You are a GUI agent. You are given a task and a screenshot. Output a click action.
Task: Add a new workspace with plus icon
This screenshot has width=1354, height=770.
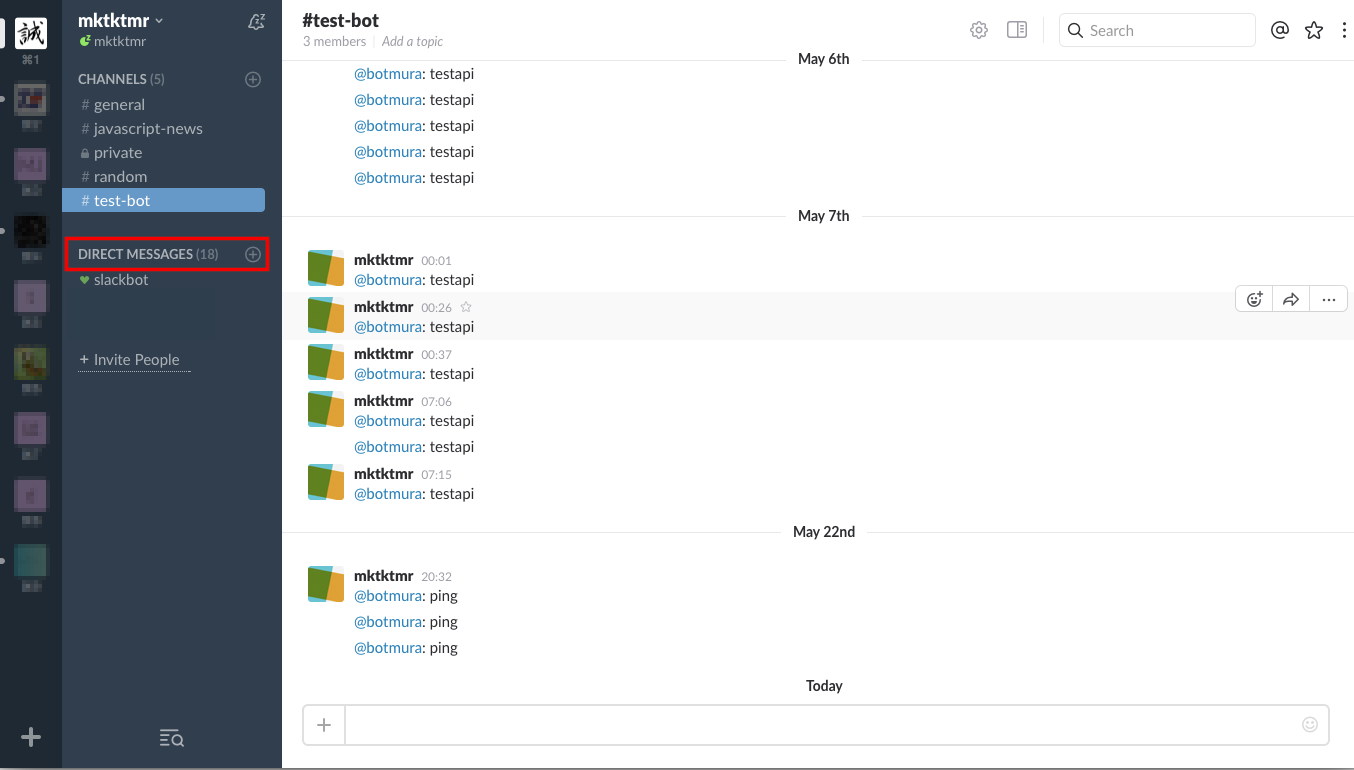[x=31, y=737]
